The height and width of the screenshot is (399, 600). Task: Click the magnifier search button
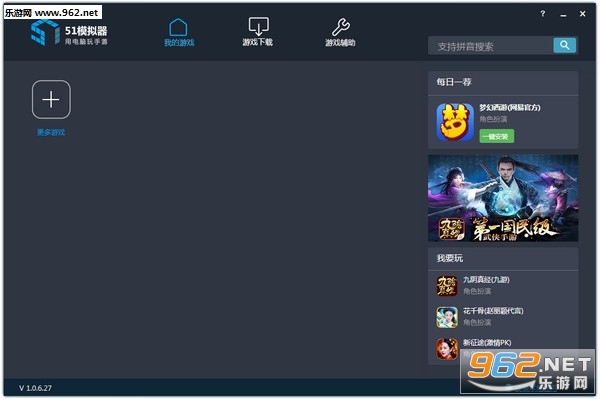[564, 46]
